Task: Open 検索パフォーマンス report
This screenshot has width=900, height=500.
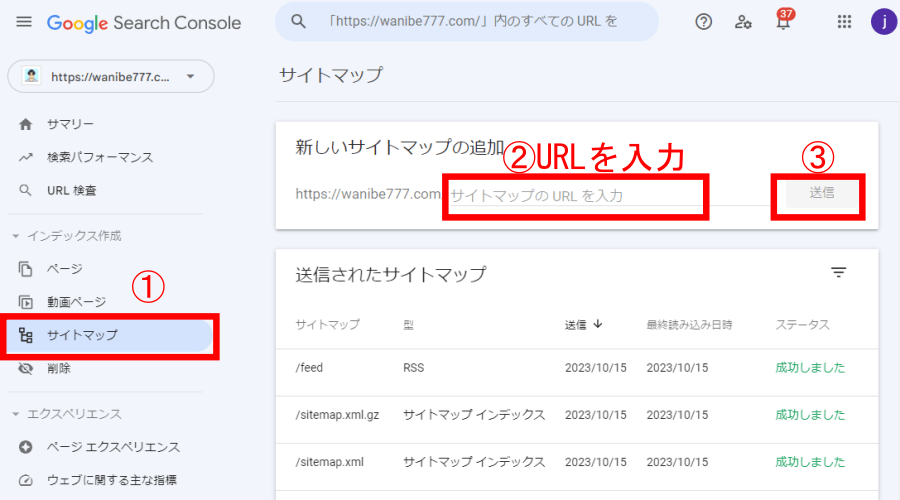Action: [100, 157]
